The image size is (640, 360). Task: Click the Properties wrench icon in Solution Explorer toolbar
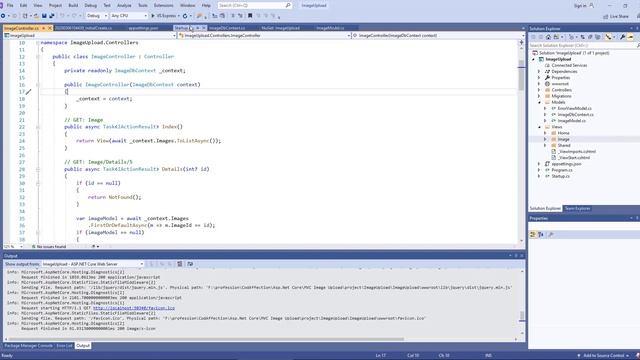click(622, 37)
